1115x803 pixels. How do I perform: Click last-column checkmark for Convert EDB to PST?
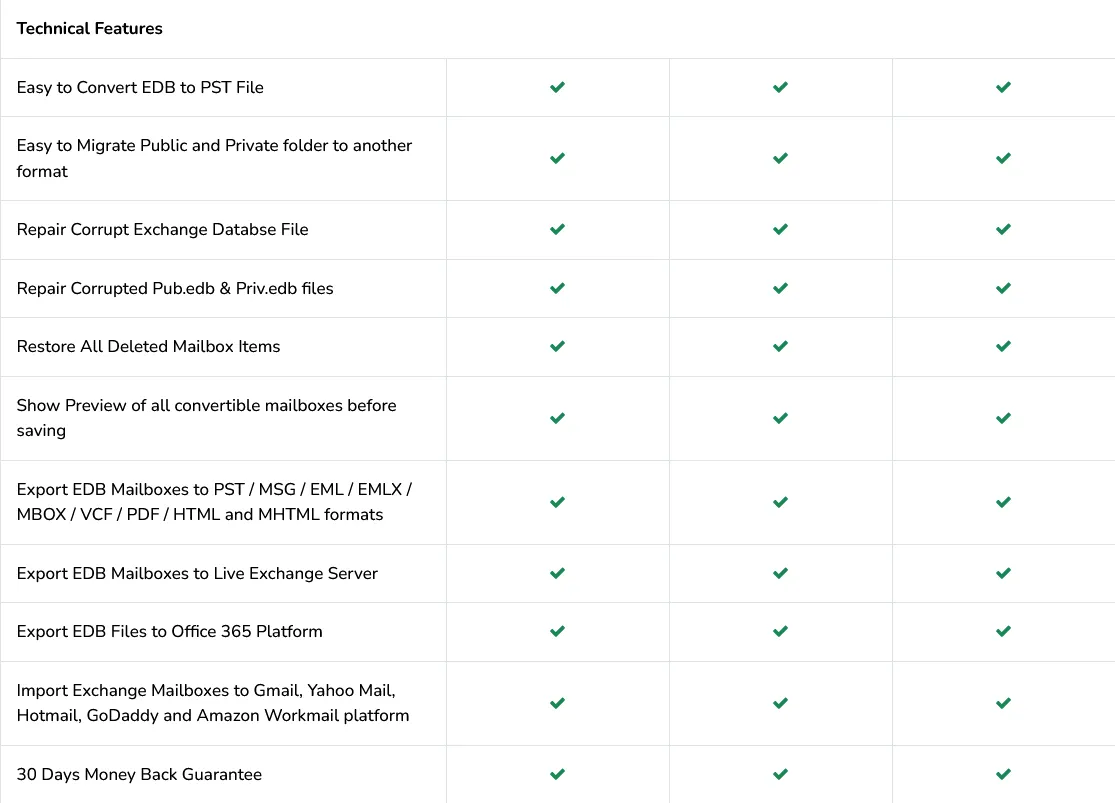coord(1003,87)
